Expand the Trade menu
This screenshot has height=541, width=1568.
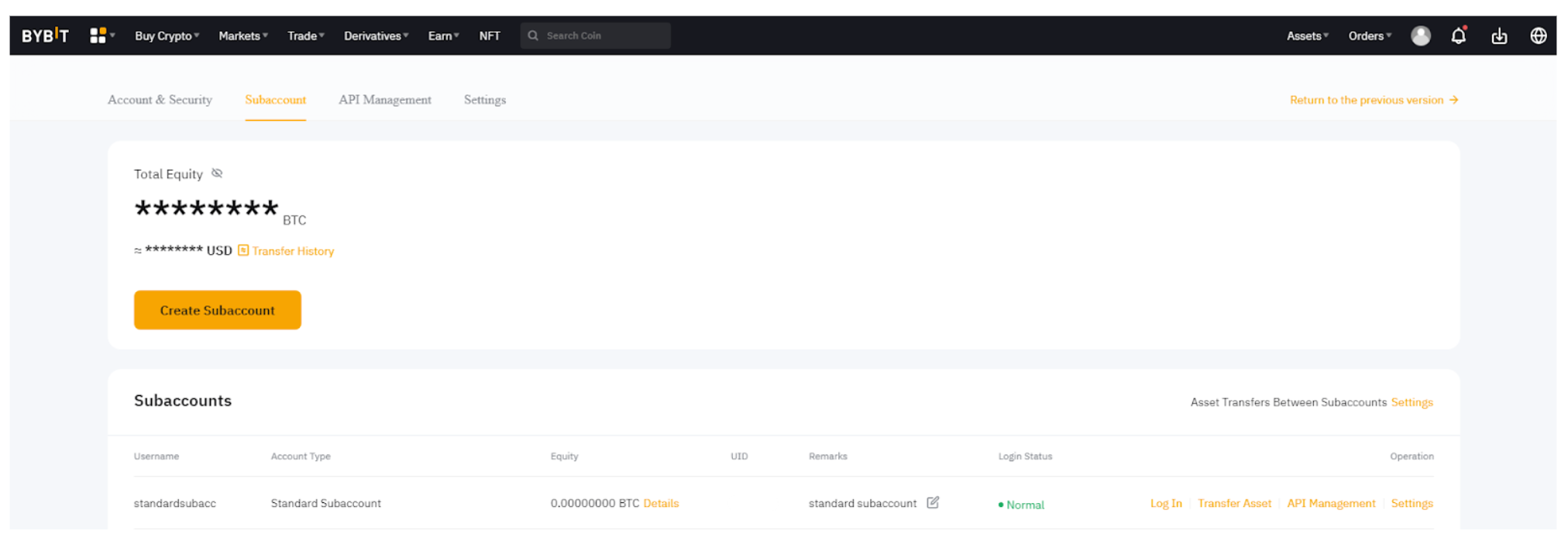[306, 36]
